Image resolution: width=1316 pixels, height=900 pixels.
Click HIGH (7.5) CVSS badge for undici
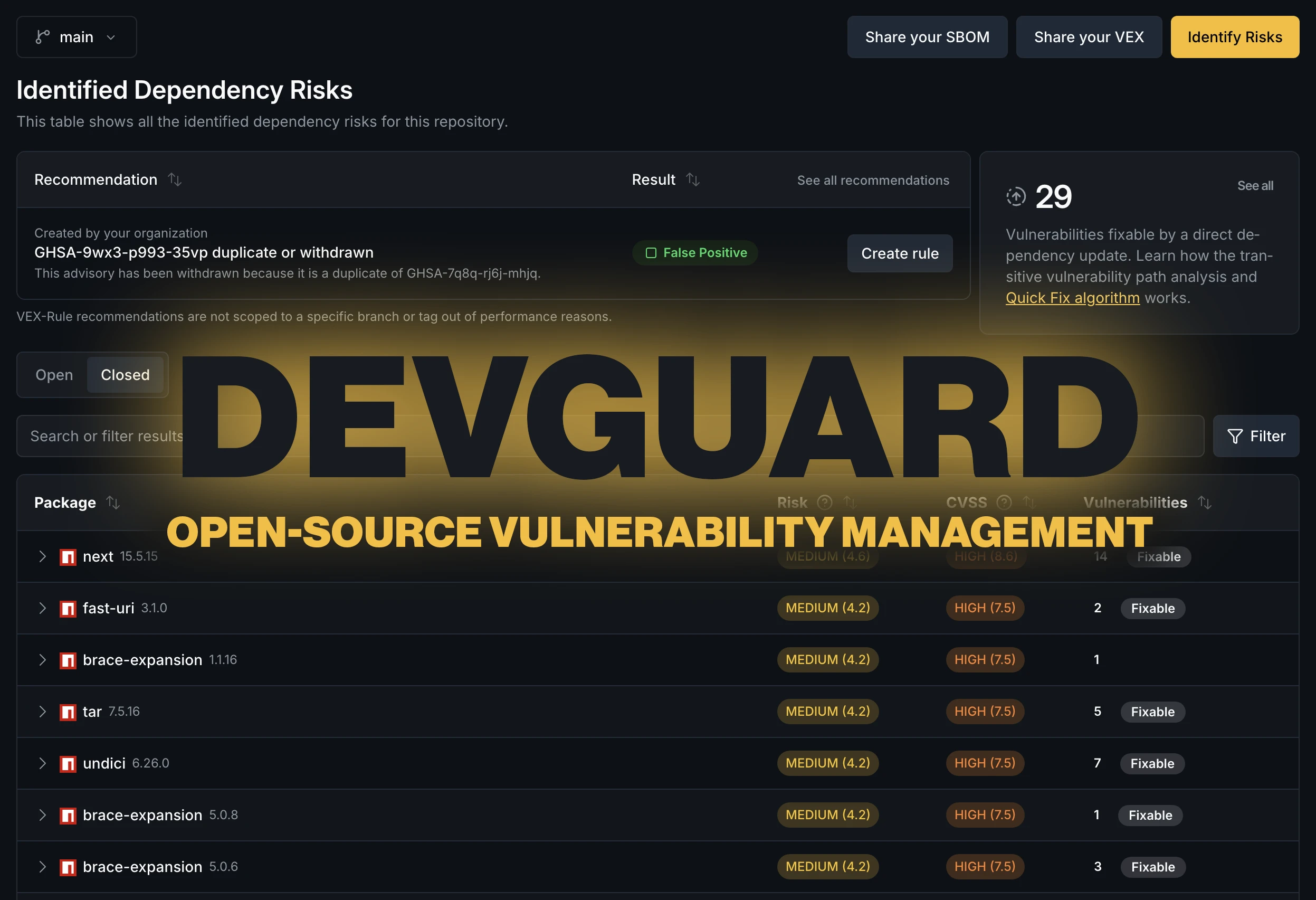tap(985, 763)
